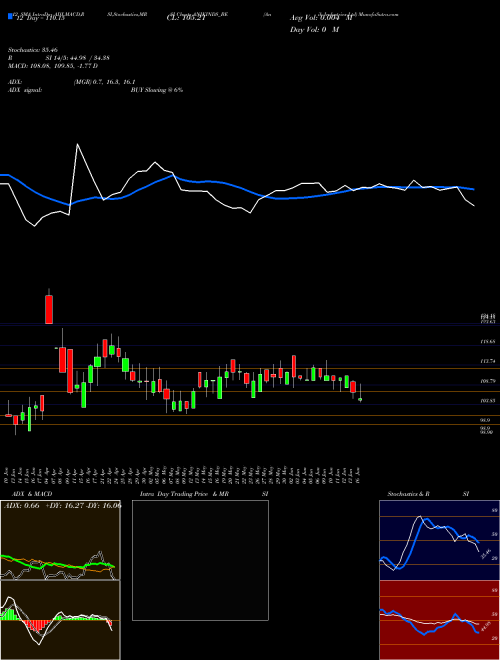Click the '(MGR) 0.7, 16.3, 16.1' ADX values

pos(104,82)
